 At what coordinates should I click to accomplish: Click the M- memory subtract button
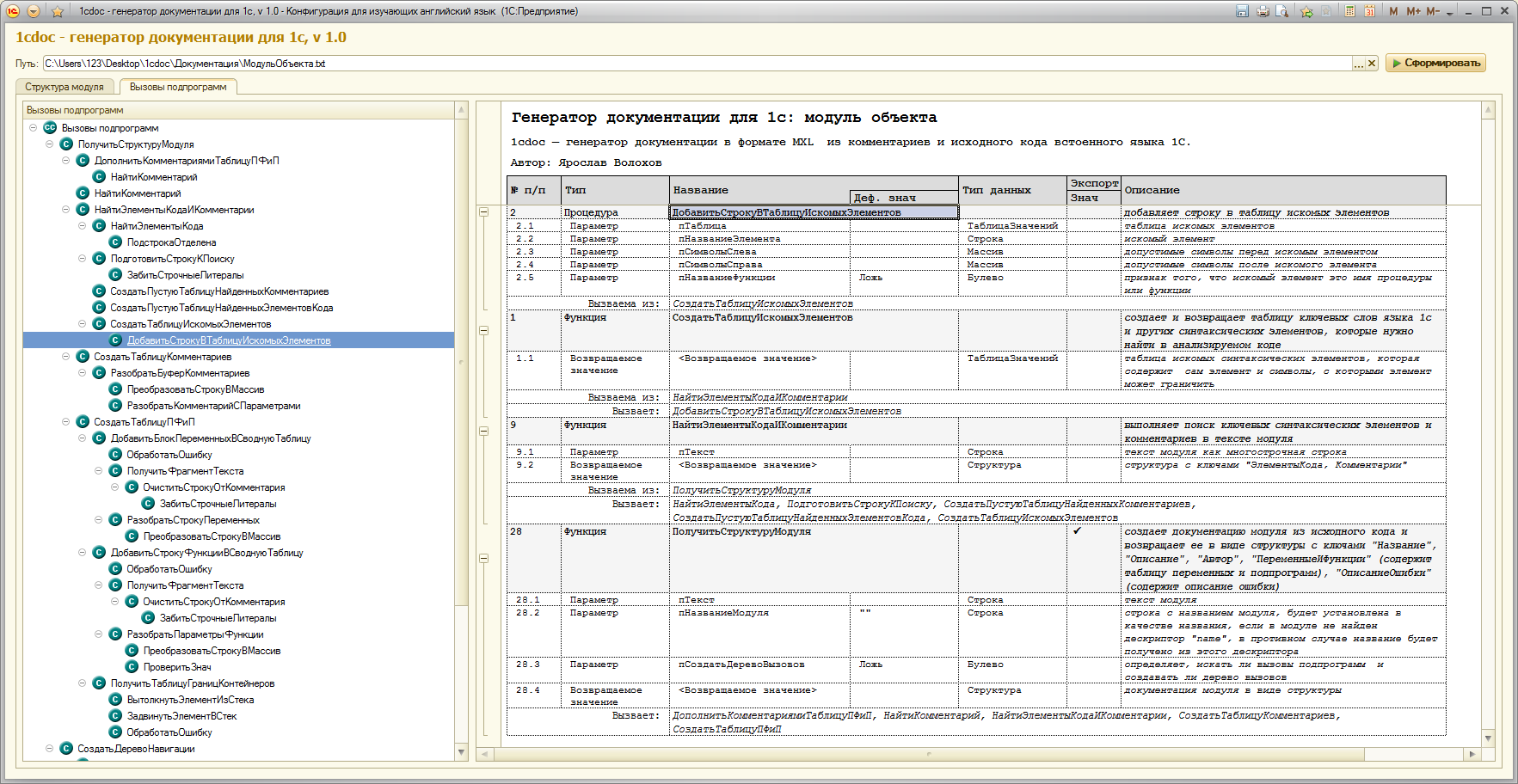[1433, 11]
